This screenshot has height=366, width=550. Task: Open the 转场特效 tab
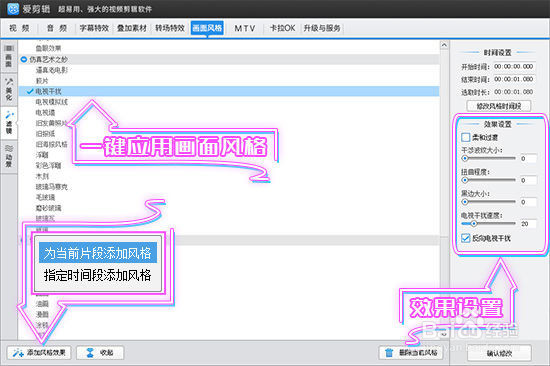170,28
